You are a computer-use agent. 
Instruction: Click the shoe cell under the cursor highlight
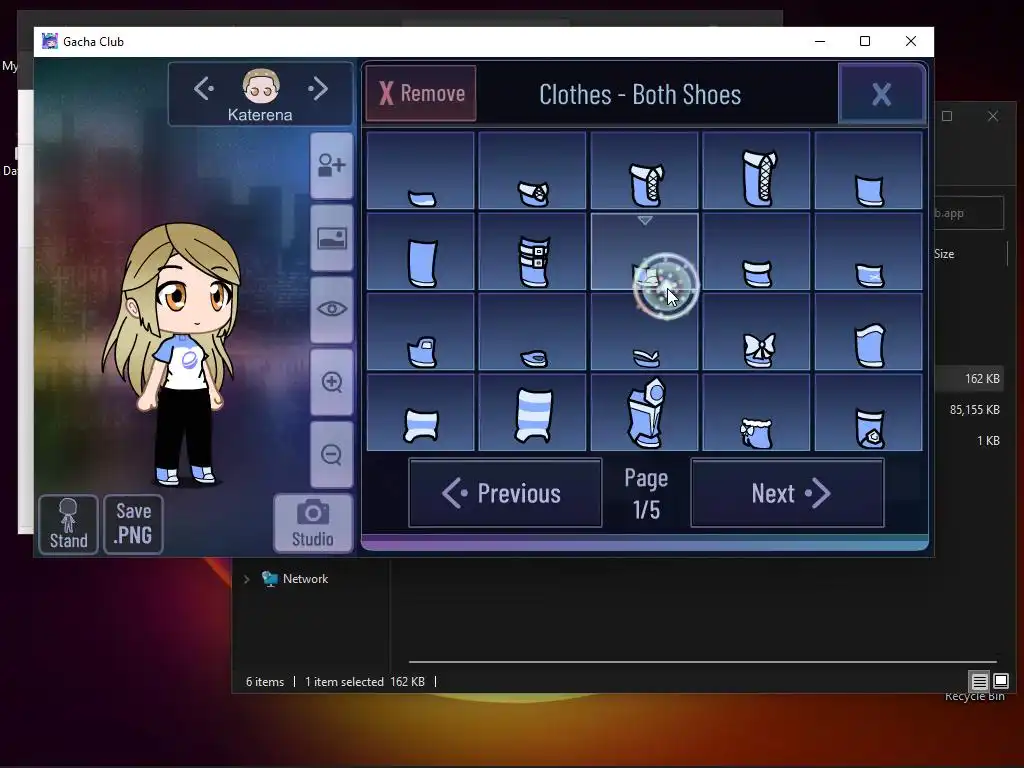645,251
